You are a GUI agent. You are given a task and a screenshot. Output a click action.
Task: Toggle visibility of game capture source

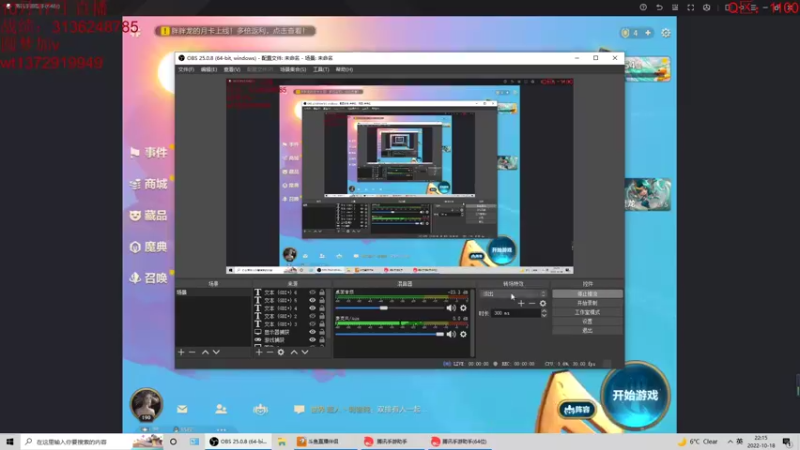pyautogui.click(x=312, y=340)
